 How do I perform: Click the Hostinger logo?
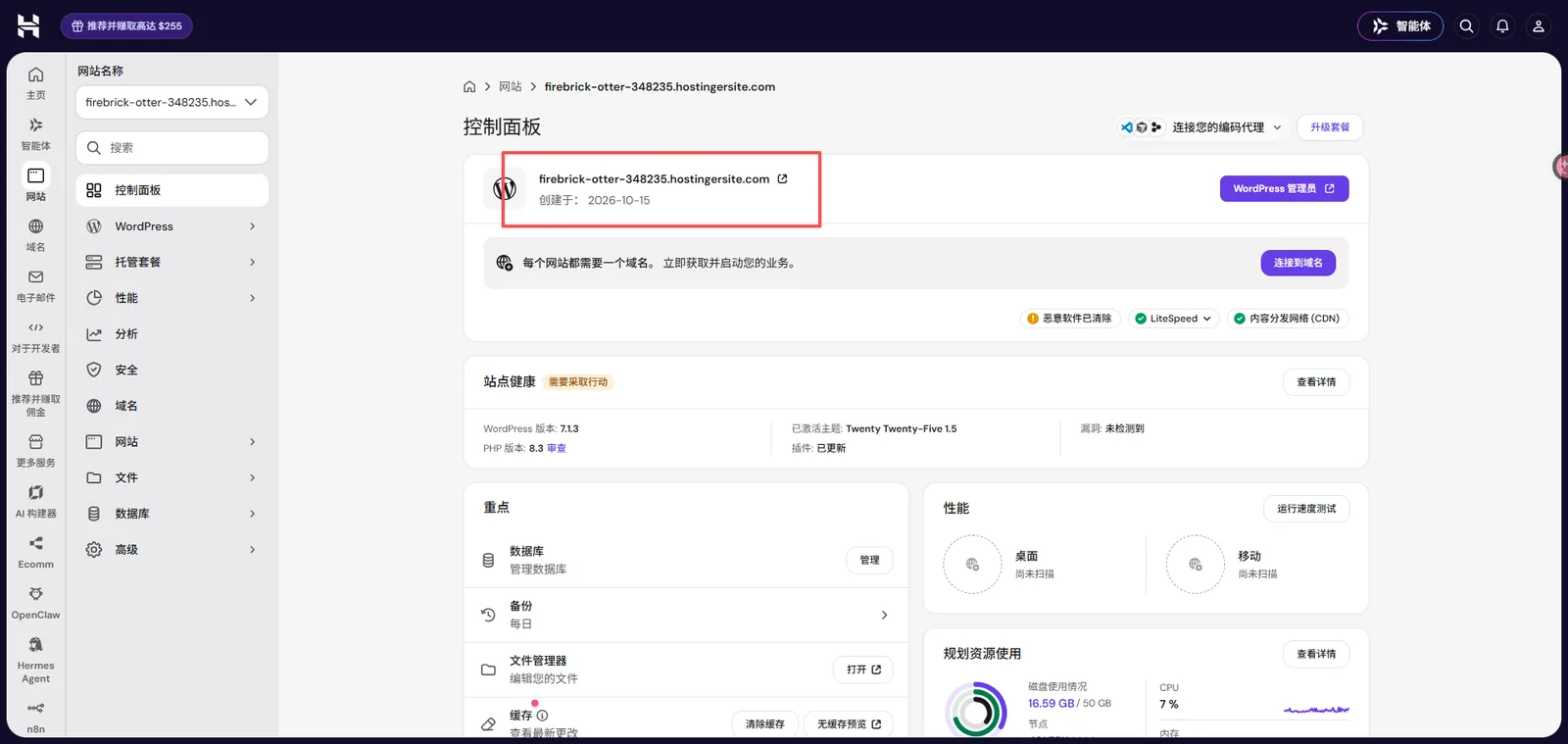[28, 25]
